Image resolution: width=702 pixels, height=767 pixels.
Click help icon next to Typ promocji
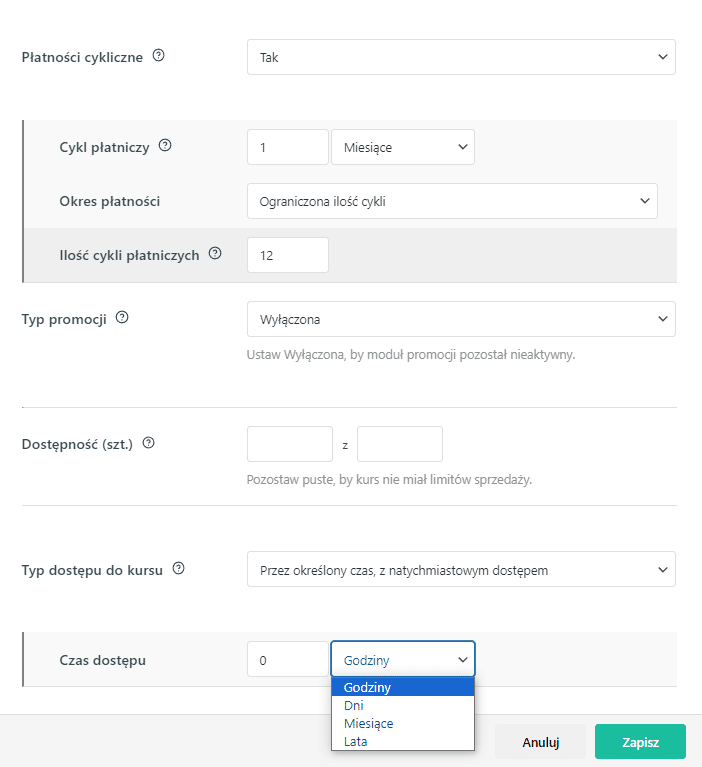click(x=122, y=318)
